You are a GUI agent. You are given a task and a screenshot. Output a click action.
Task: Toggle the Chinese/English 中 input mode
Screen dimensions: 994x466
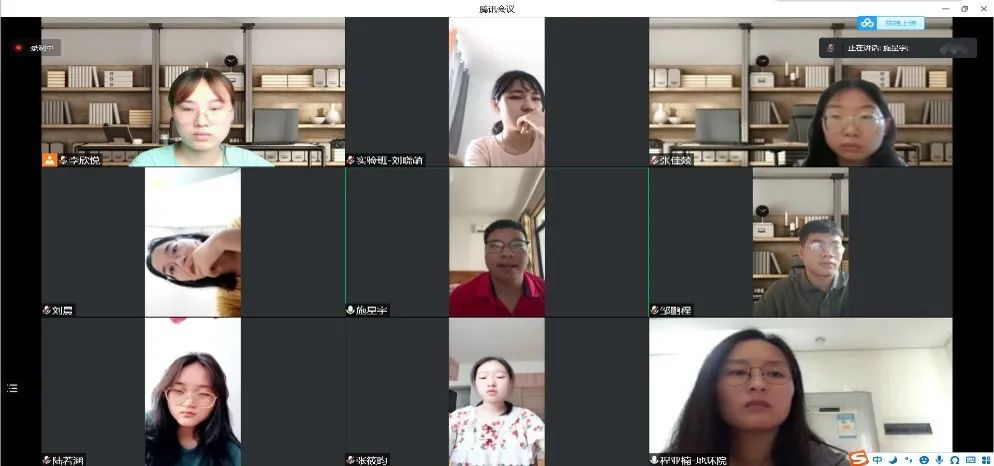[877, 459]
